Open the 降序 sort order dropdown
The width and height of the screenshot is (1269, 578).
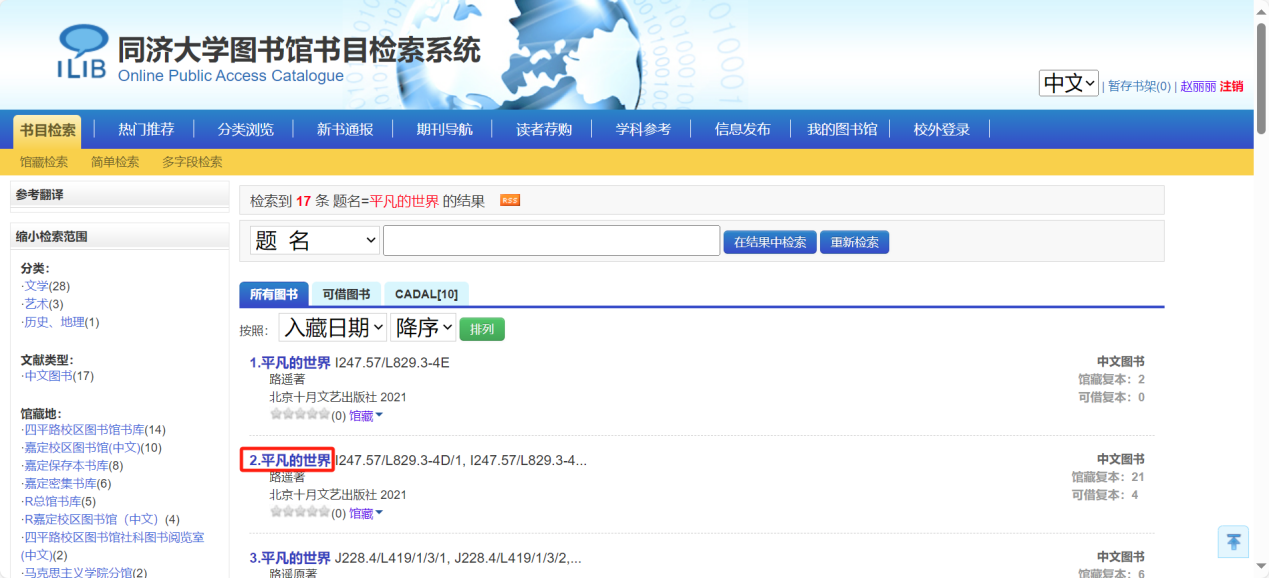point(423,328)
